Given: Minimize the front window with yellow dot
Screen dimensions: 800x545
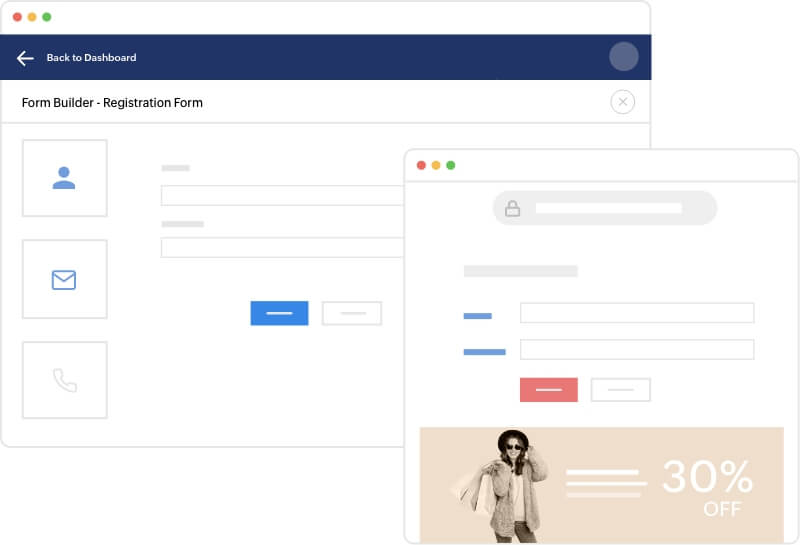Looking at the screenshot, I should pyautogui.click(x=436, y=165).
